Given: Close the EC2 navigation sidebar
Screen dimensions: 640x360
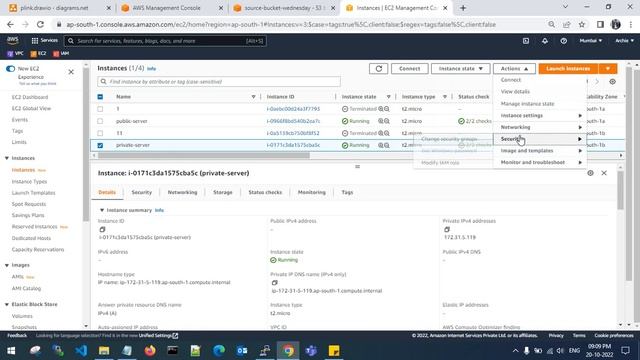Looking at the screenshot, I should [71, 72].
